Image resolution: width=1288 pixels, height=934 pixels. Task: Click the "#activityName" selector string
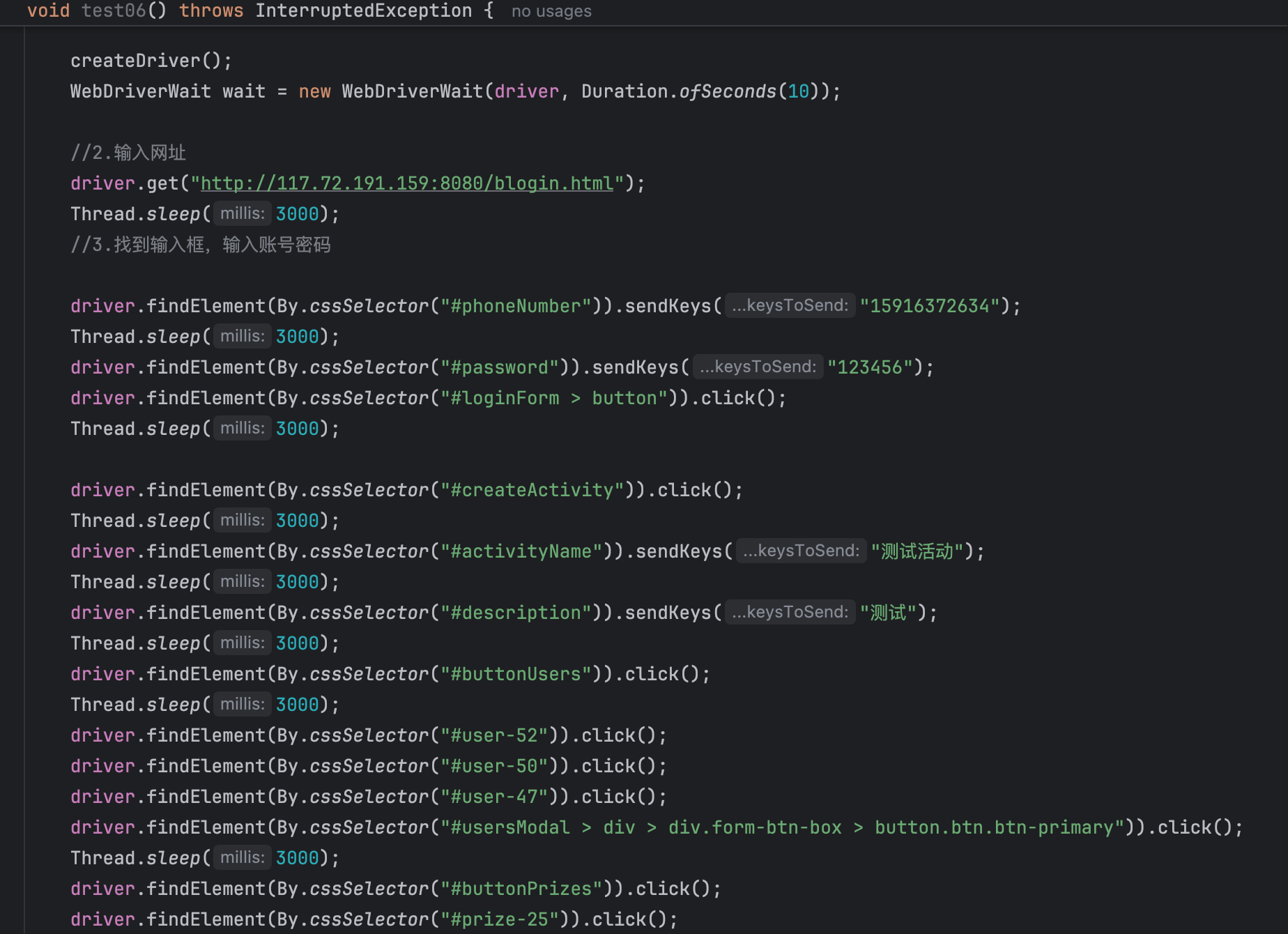pos(521,551)
